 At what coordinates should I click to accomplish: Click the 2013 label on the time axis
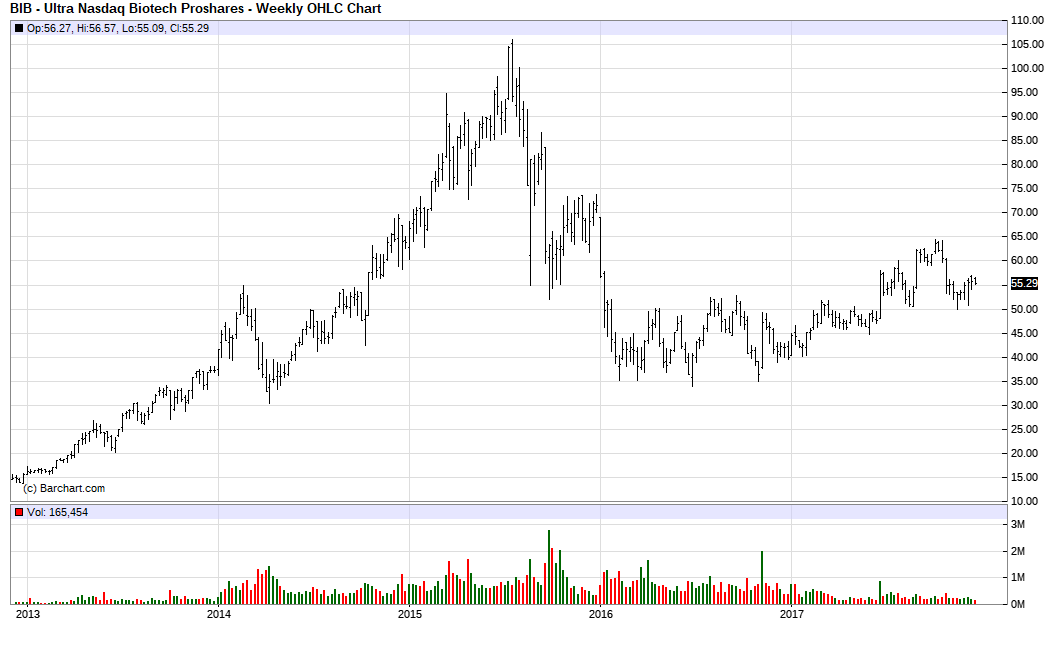point(27,614)
